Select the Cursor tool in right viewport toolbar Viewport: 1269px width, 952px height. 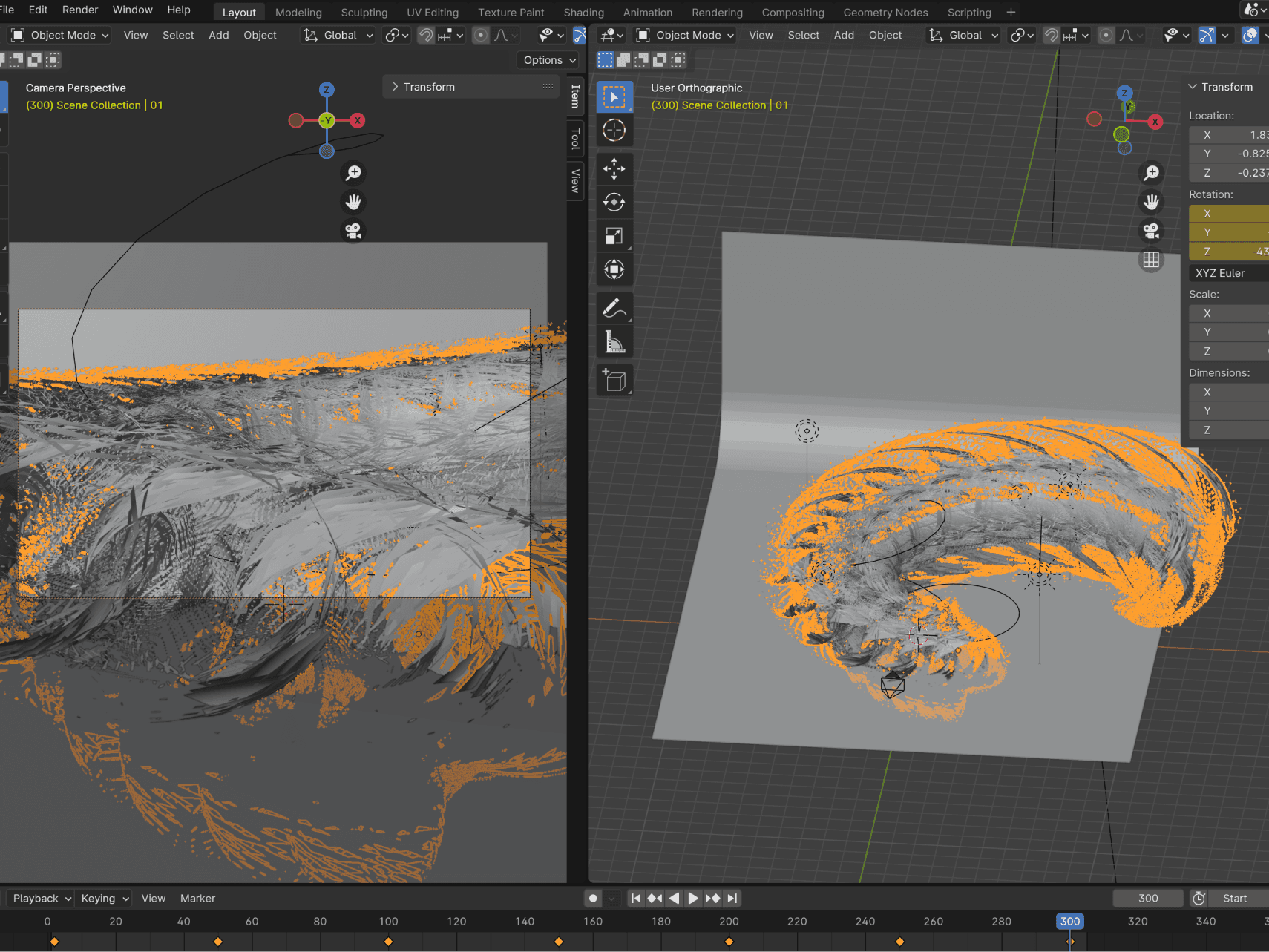click(614, 131)
